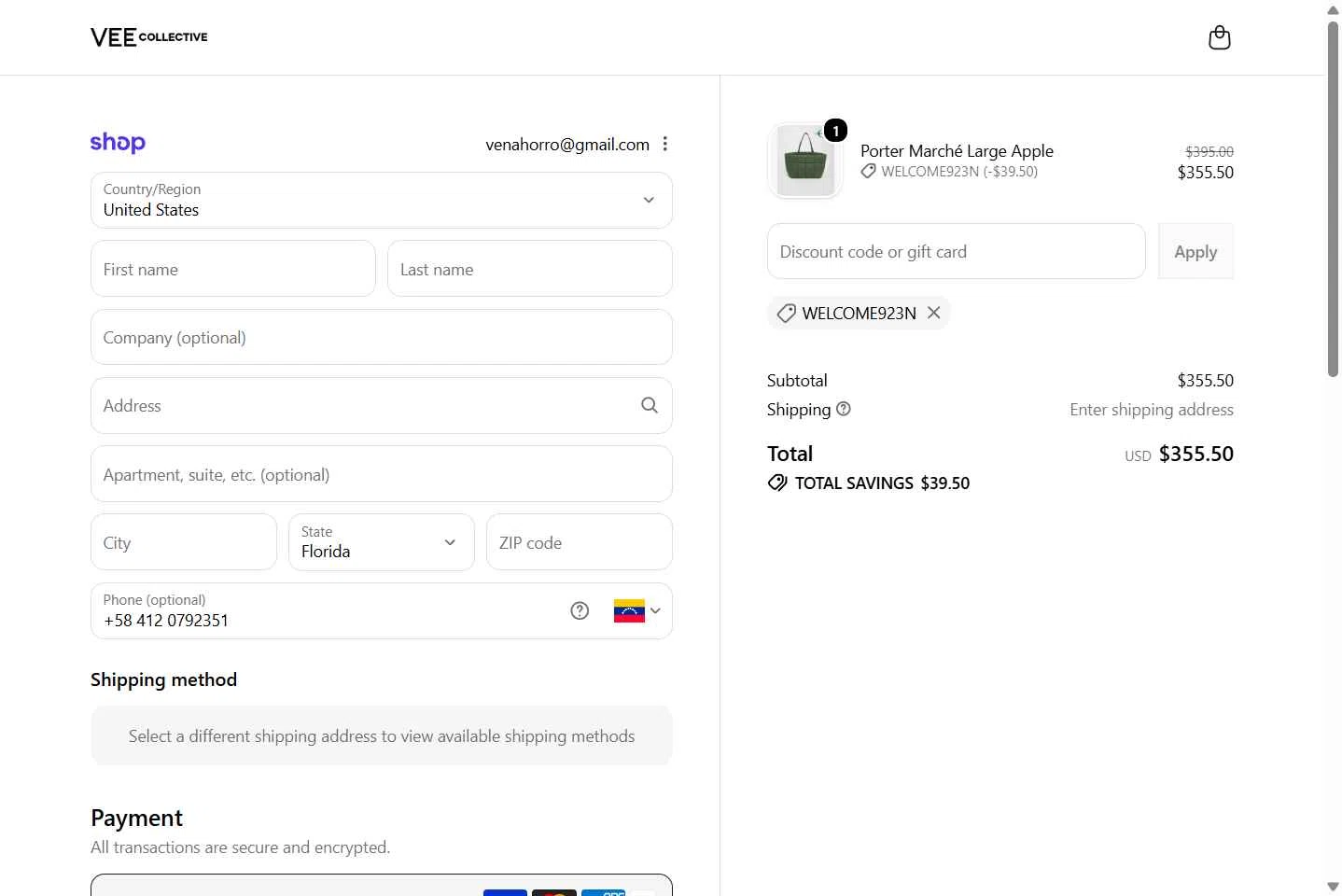Open the shopping bag cart icon

(1219, 37)
